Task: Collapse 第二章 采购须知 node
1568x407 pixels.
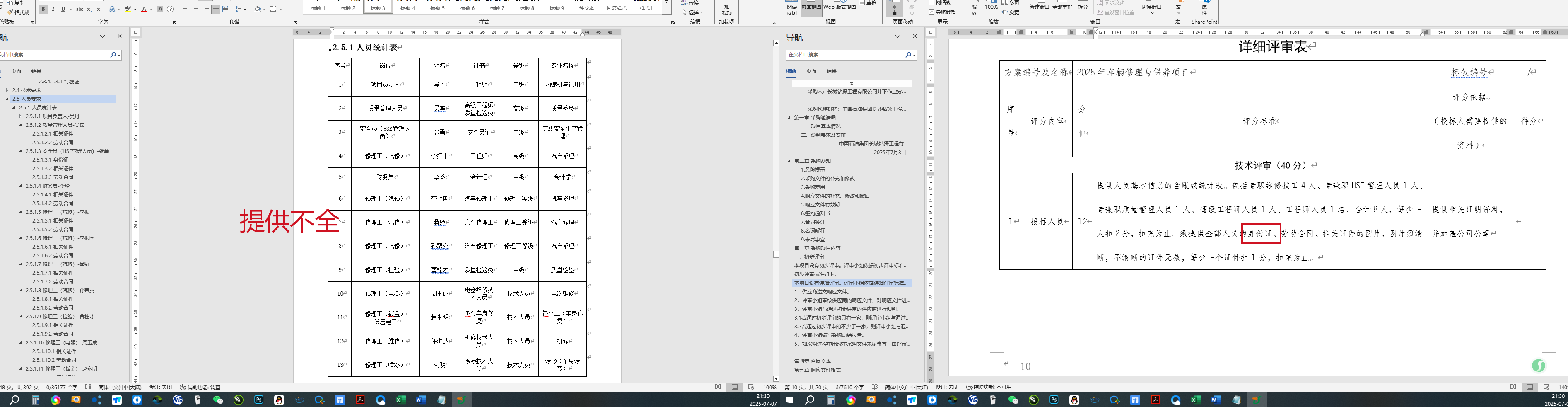Action: pos(789,162)
